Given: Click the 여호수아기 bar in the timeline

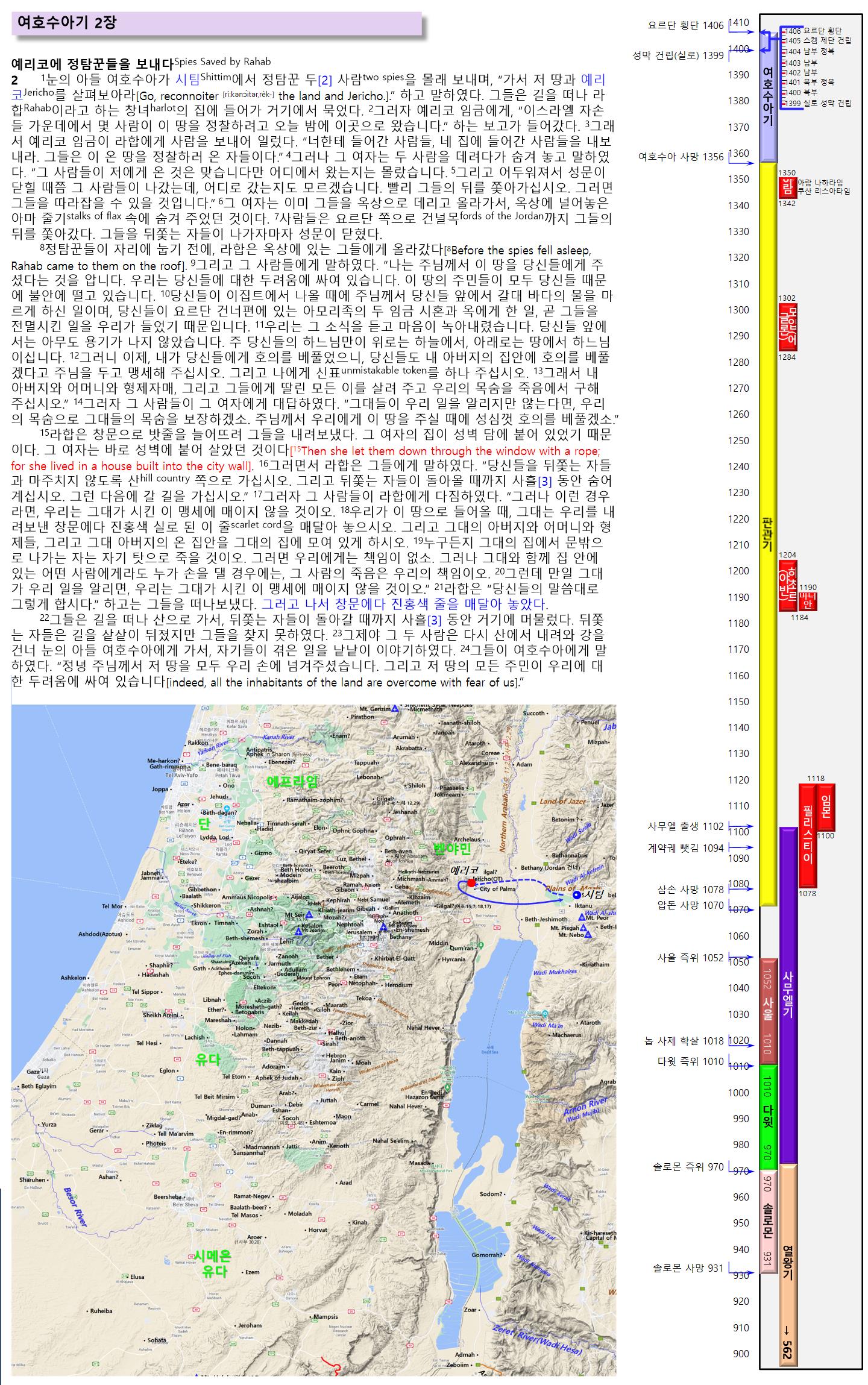Looking at the screenshot, I should pyautogui.click(x=768, y=96).
